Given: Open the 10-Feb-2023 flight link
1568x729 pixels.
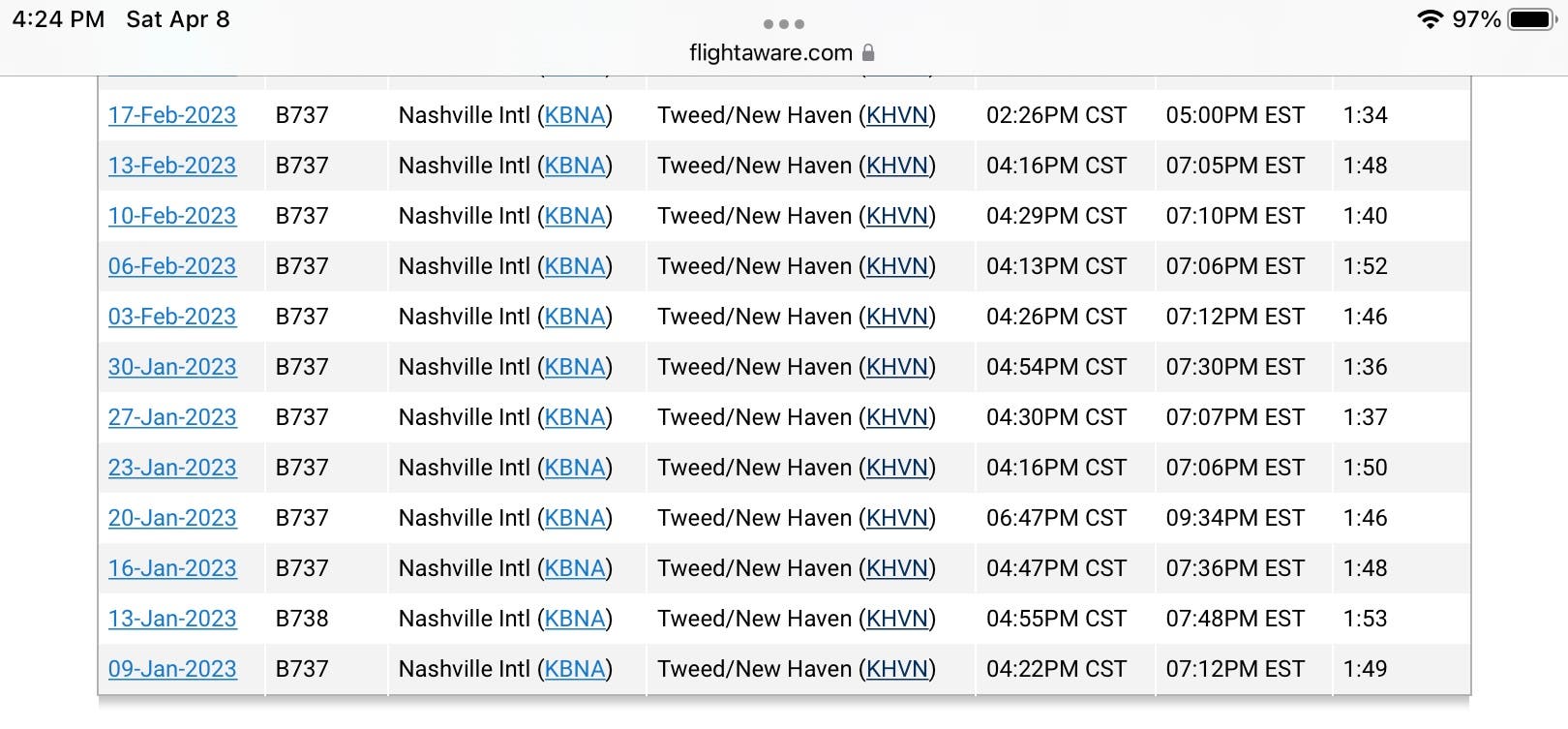Looking at the screenshot, I should [172, 216].
